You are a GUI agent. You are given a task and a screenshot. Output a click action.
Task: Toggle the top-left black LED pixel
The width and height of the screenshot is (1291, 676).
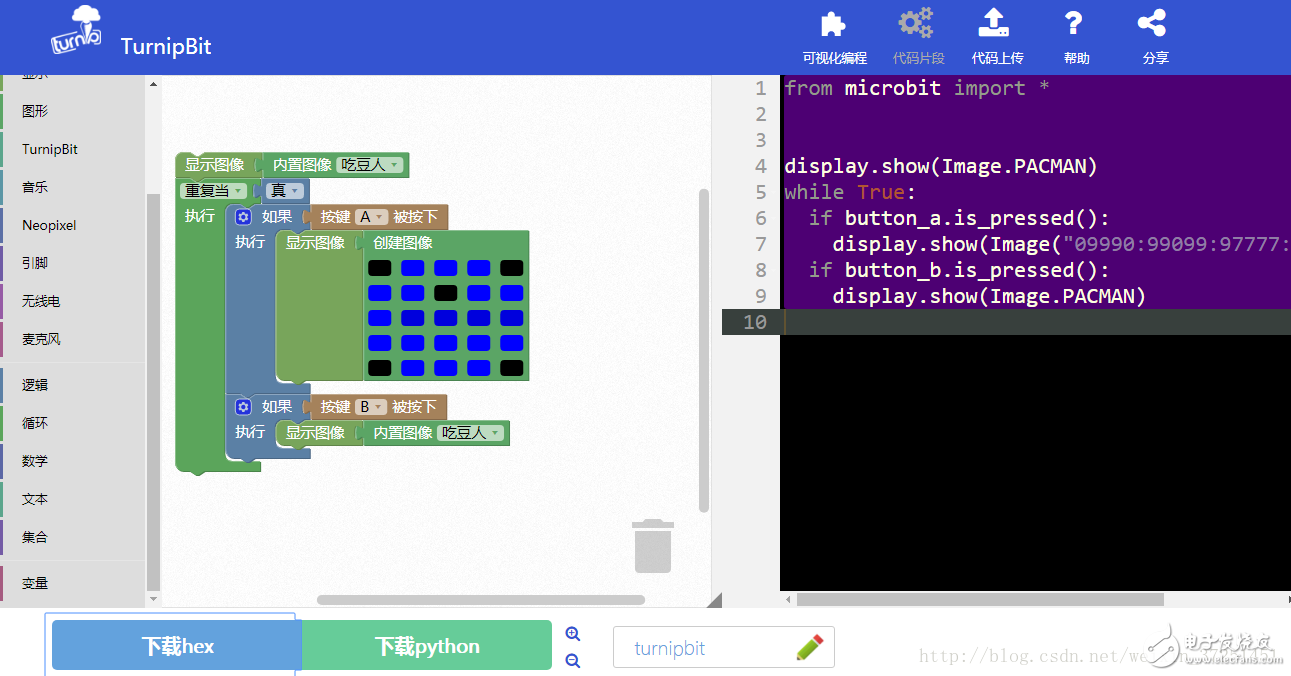[x=379, y=268]
